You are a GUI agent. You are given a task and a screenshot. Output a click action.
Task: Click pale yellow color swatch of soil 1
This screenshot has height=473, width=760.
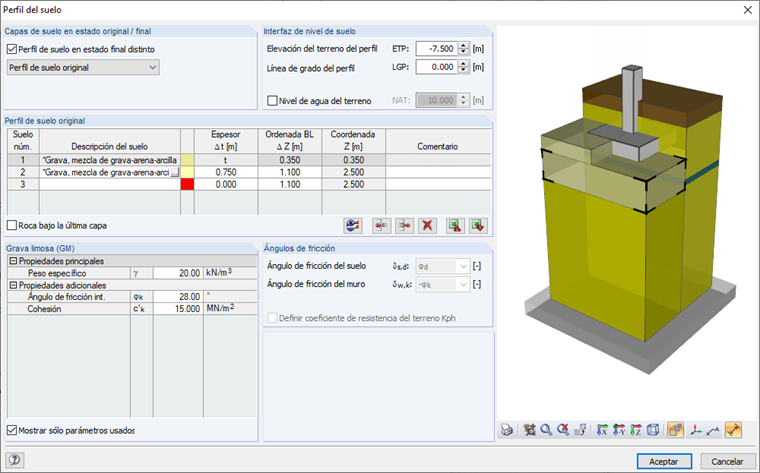(x=187, y=160)
